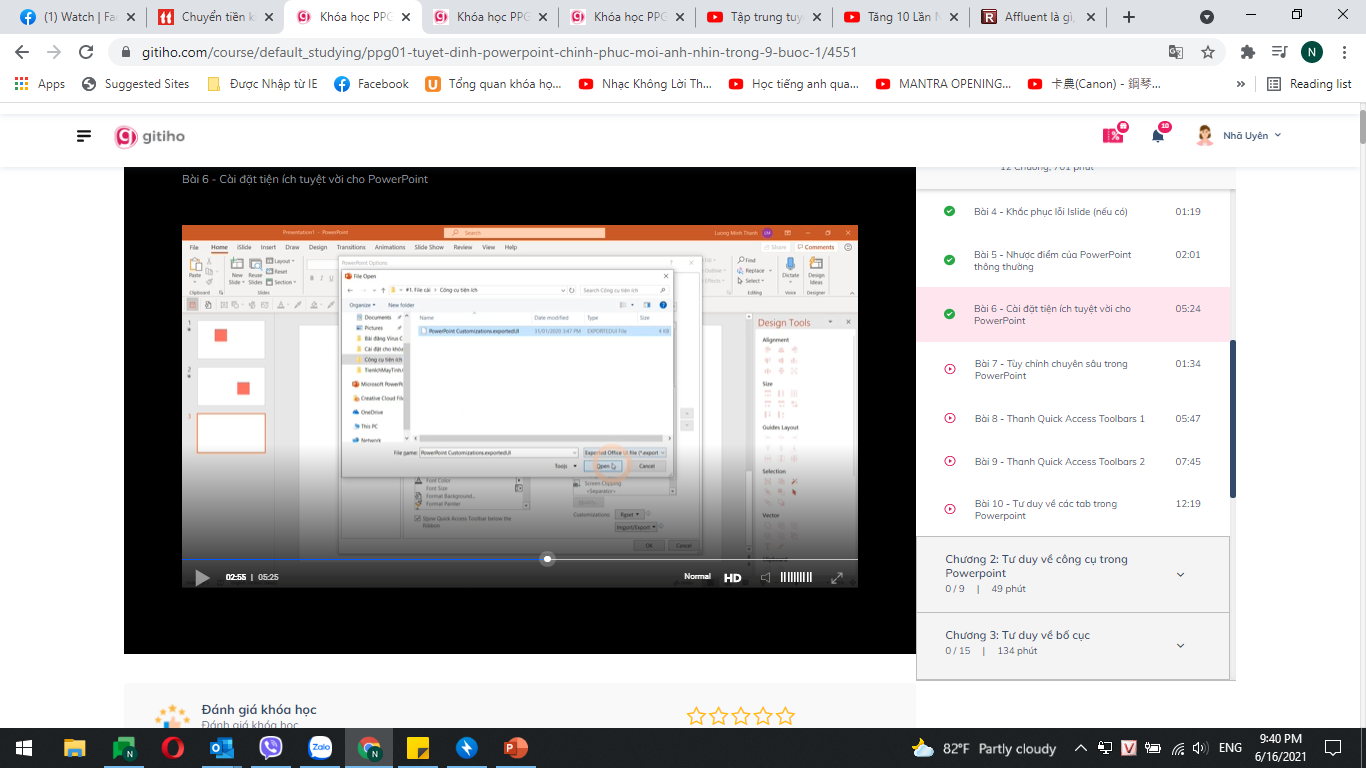Open the Được Nhập từ IE bookmark folder
Image resolution: width=1366 pixels, height=768 pixels.
click(x=262, y=84)
